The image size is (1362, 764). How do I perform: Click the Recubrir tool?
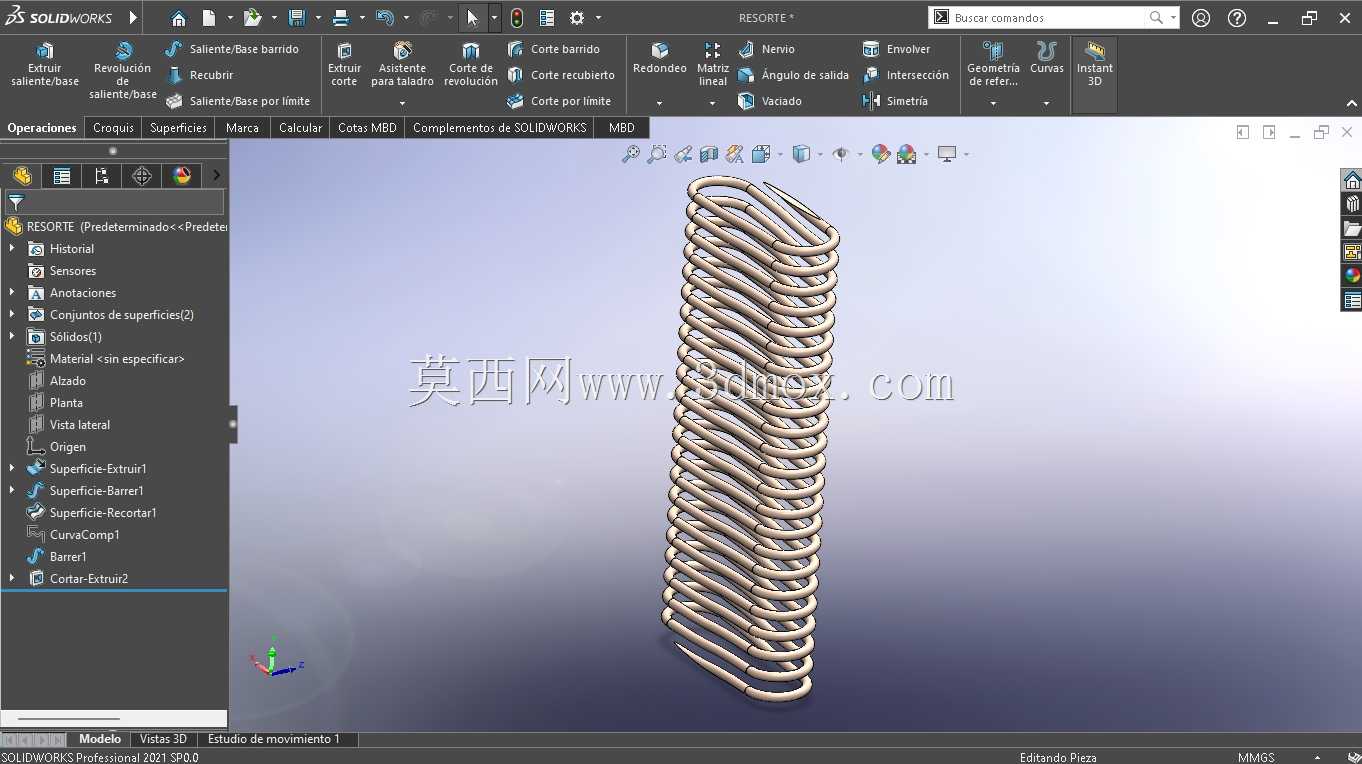(199, 75)
